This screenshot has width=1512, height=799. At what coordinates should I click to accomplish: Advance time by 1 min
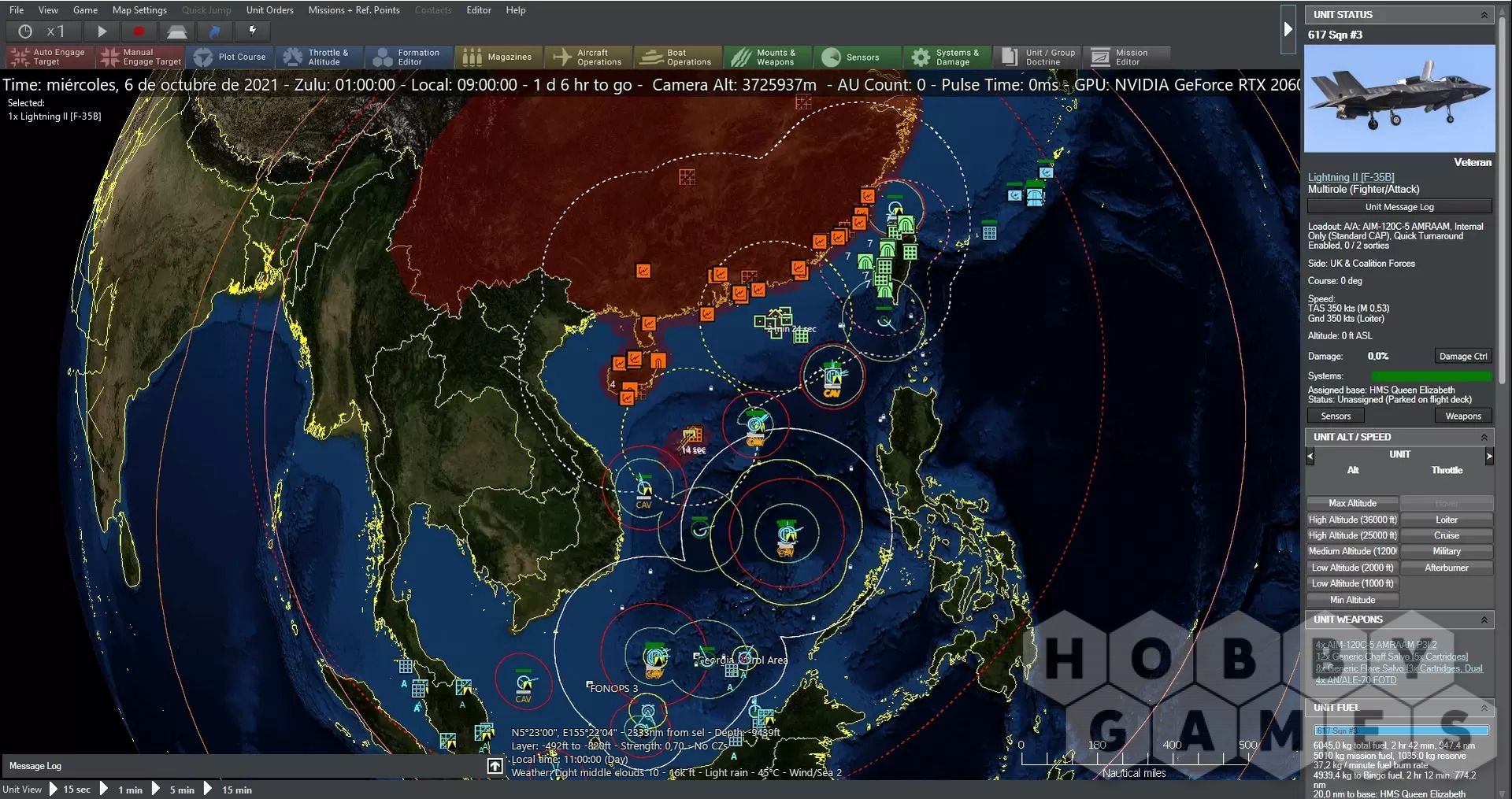[x=122, y=790]
